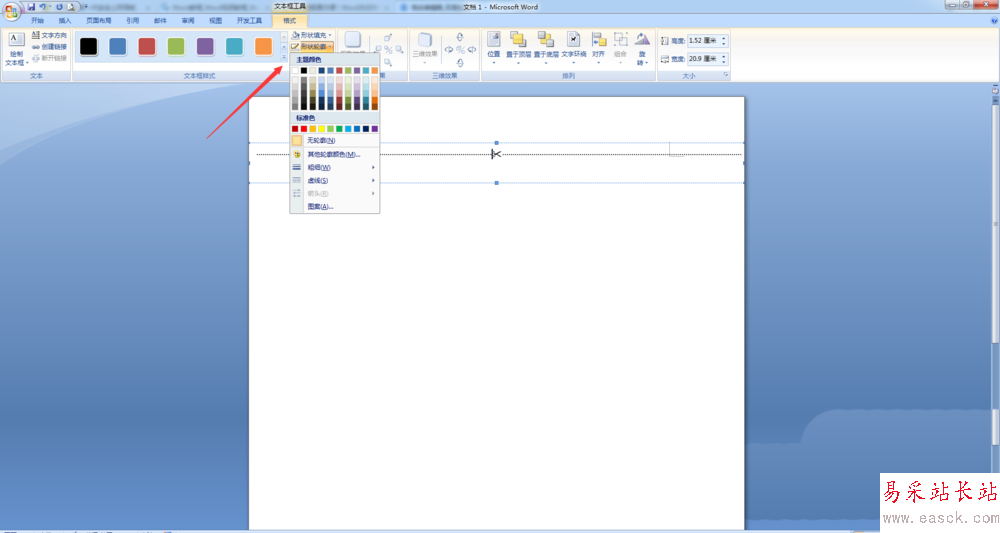Click the tilt up 3-D icon
The image size is (1000, 533).
click(460, 37)
